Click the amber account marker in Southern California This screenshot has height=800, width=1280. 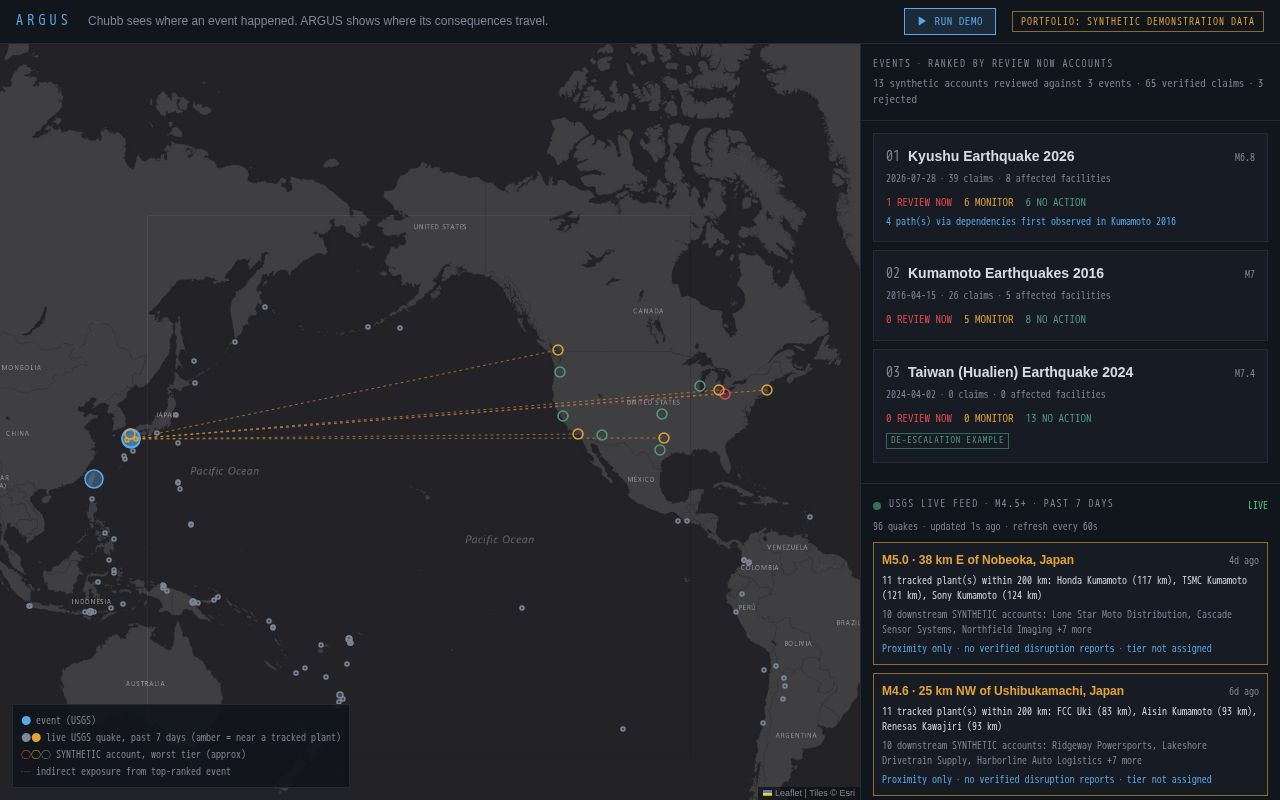click(x=578, y=434)
